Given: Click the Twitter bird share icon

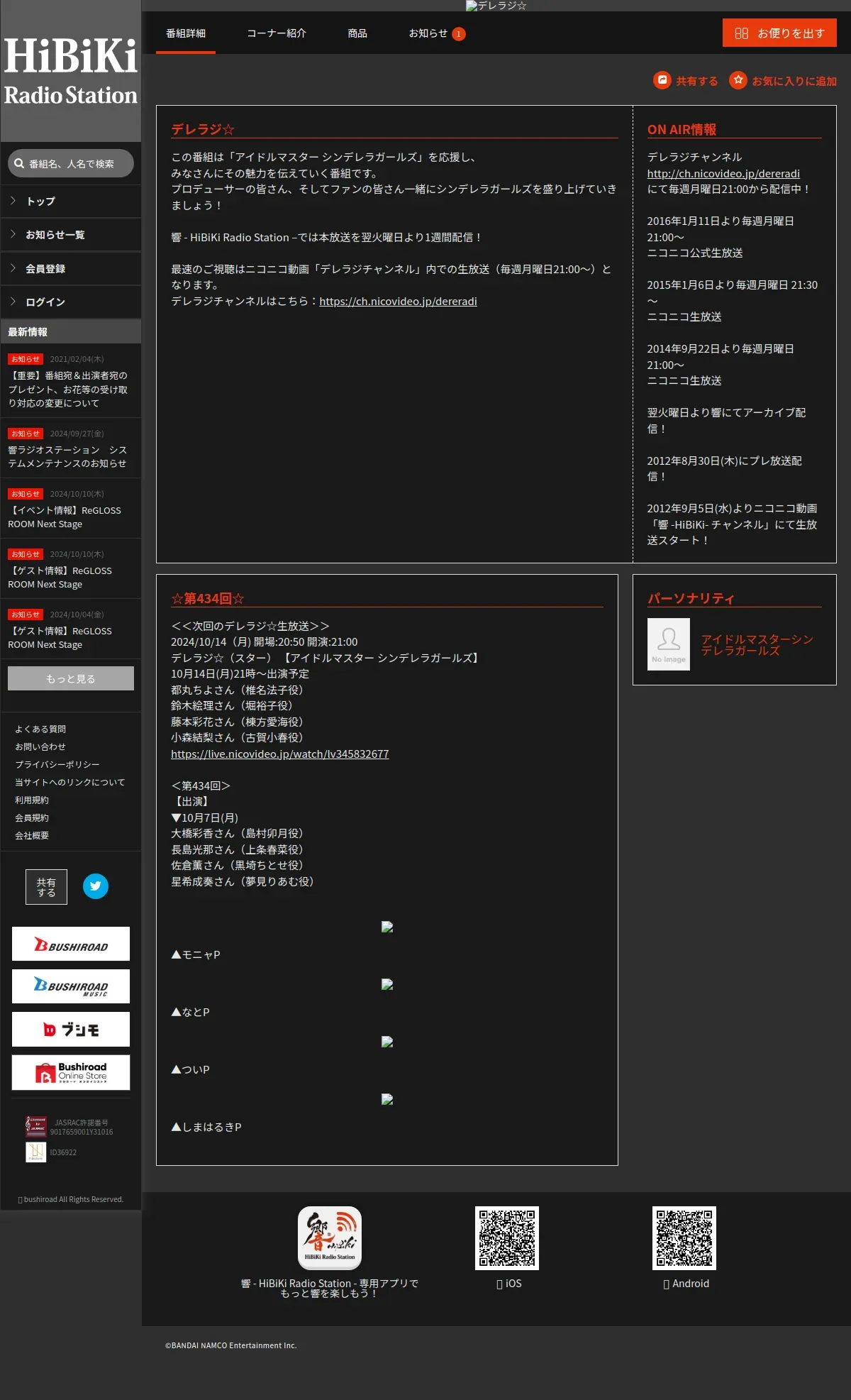Looking at the screenshot, I should tap(96, 886).
